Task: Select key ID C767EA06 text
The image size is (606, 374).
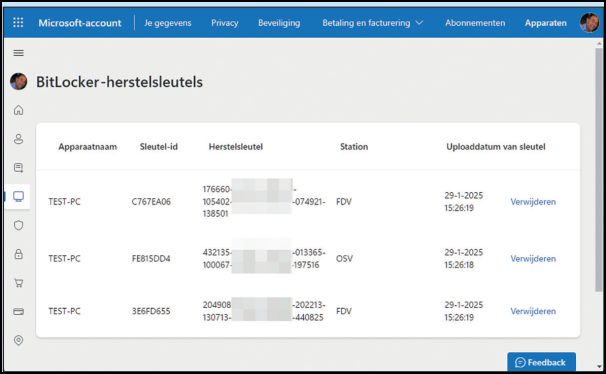Action: pos(151,202)
